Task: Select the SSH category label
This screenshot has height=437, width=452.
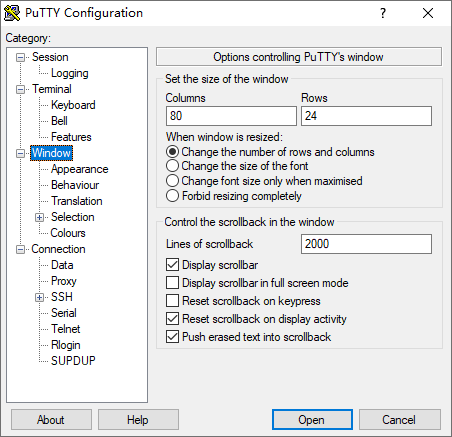Action: 62,297
